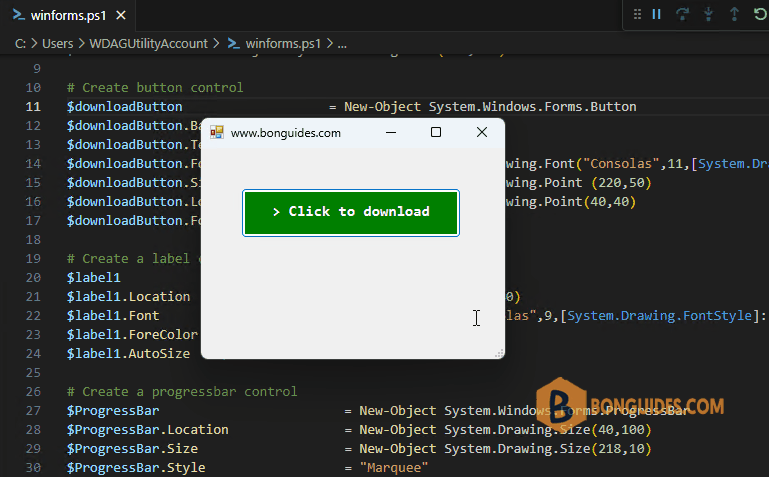
Task: Close the www.bonguides.com form window
Action: [482, 132]
